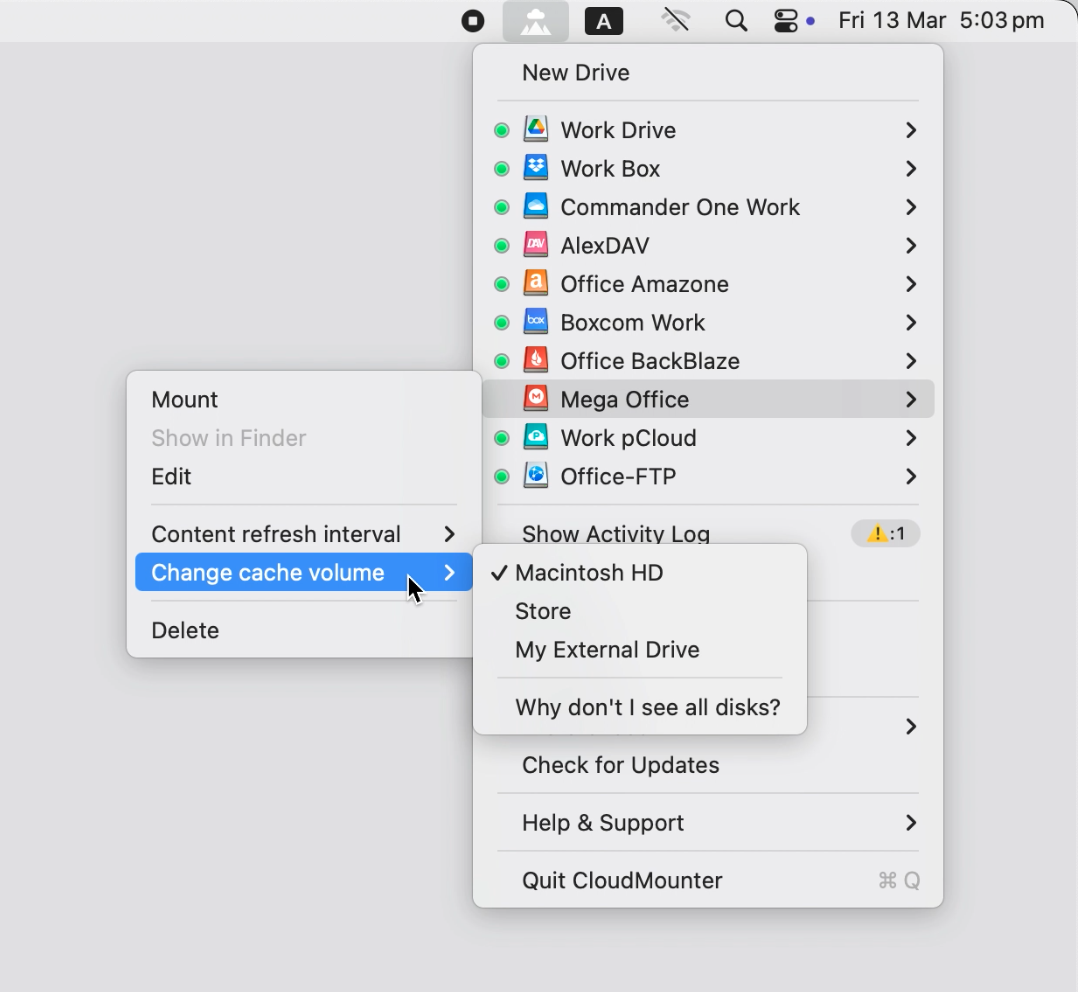1078x992 pixels.
Task: Click the Mega Office row label
Action: 624,399
